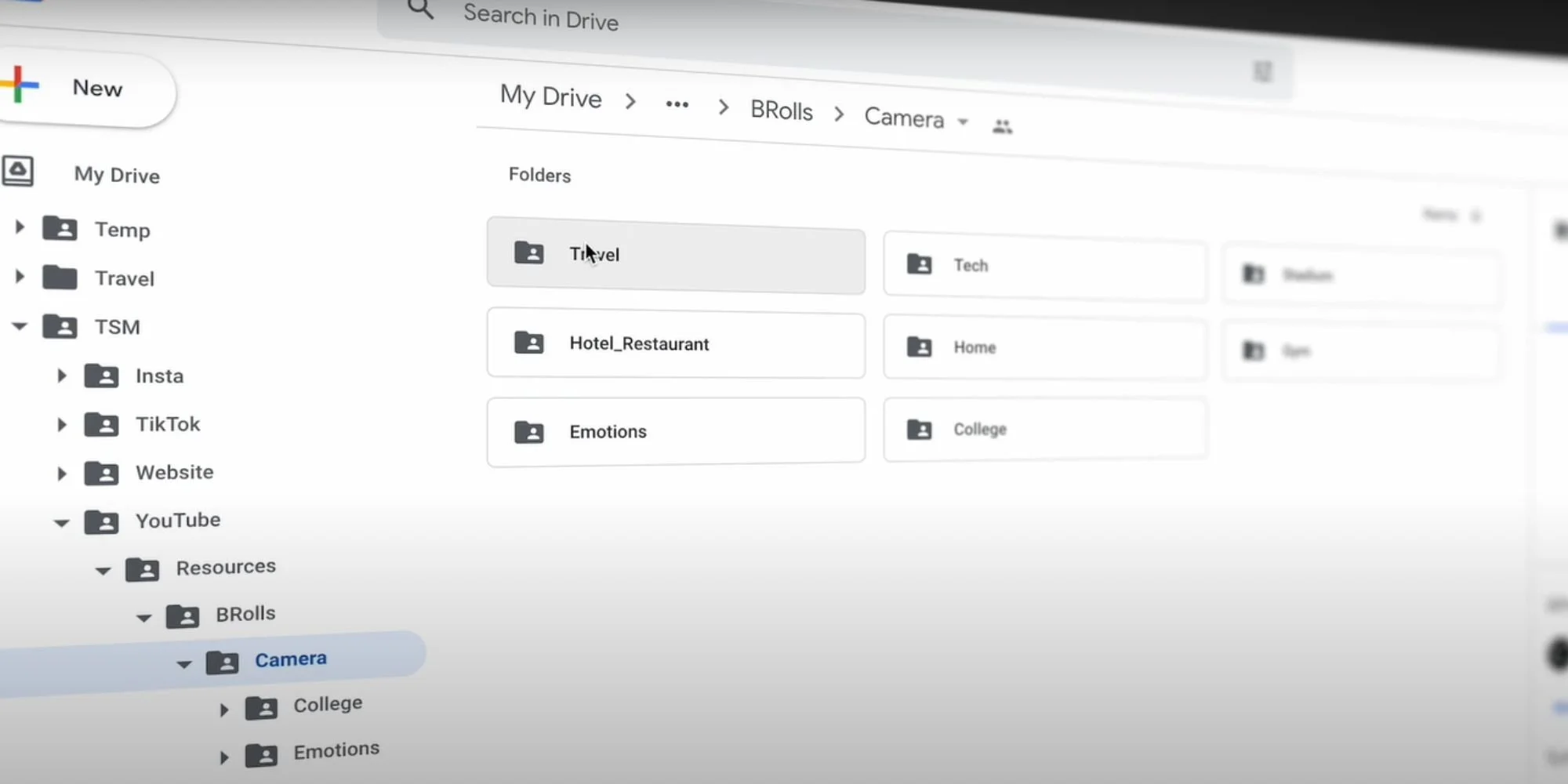Image resolution: width=1568 pixels, height=784 pixels.
Task: Open the College folder card
Action: pos(1045,430)
